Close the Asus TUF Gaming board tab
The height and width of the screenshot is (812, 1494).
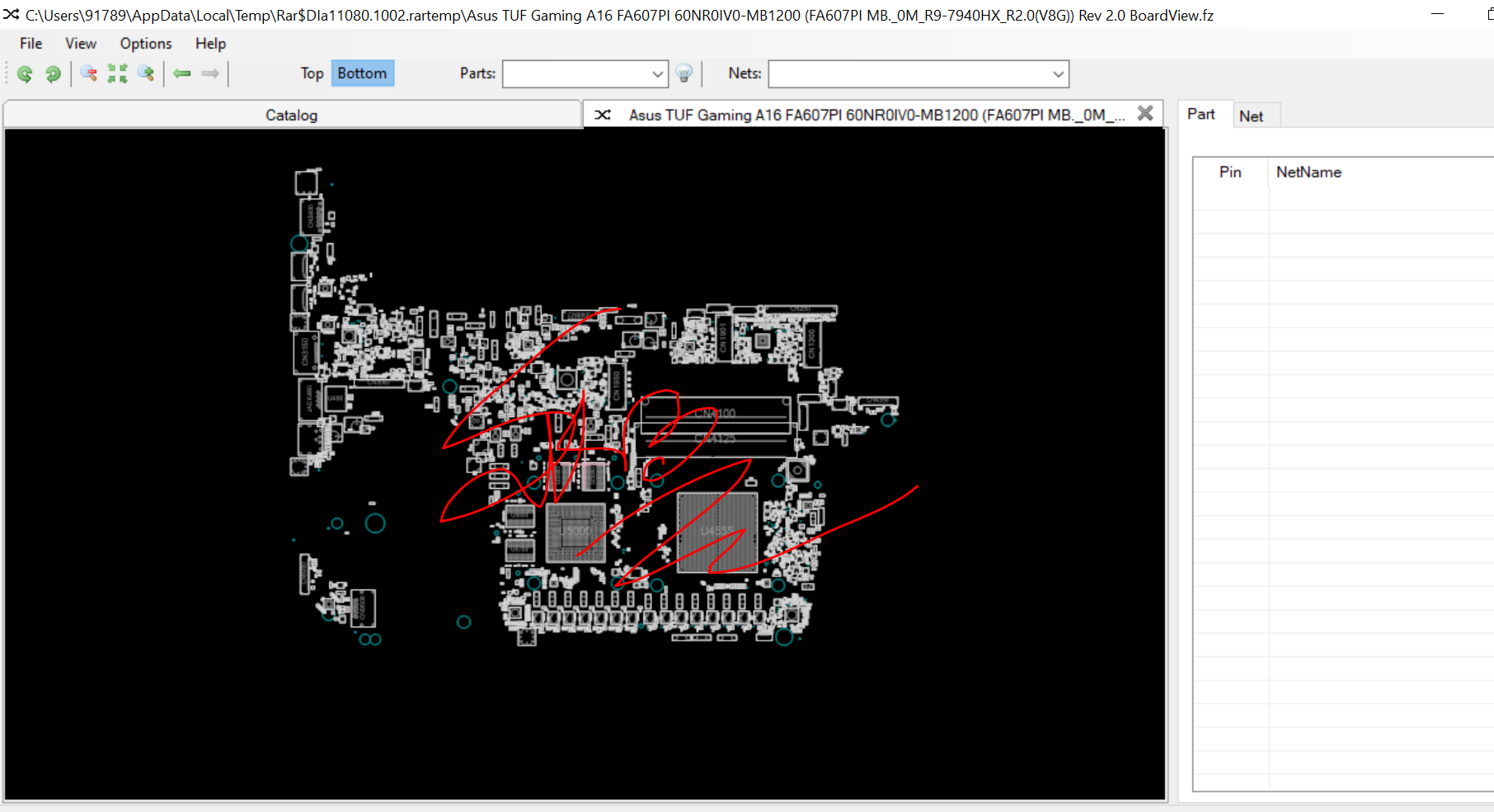click(x=1145, y=114)
